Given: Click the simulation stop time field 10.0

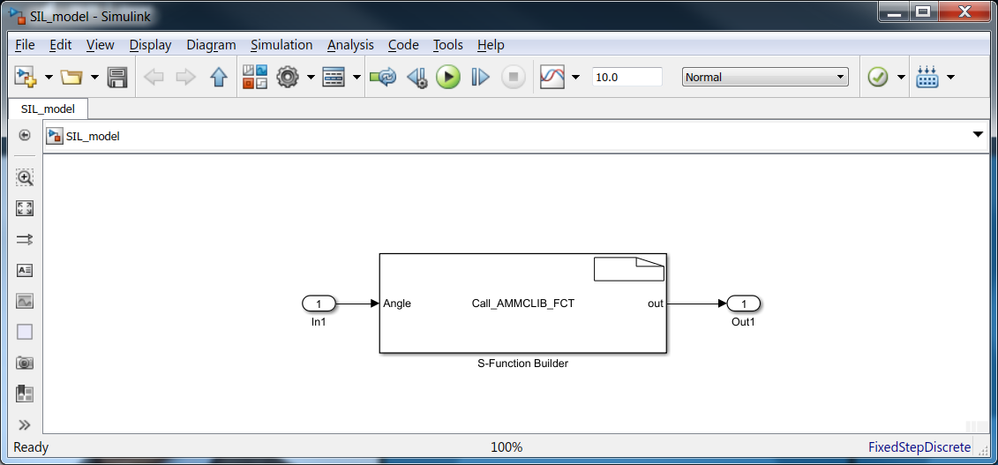Looking at the screenshot, I should pyautogui.click(x=627, y=77).
